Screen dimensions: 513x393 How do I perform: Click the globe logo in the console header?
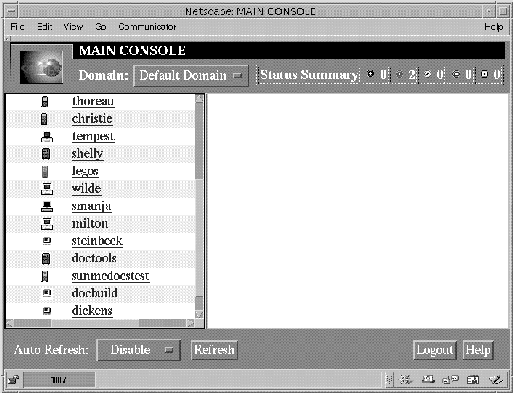(41, 67)
